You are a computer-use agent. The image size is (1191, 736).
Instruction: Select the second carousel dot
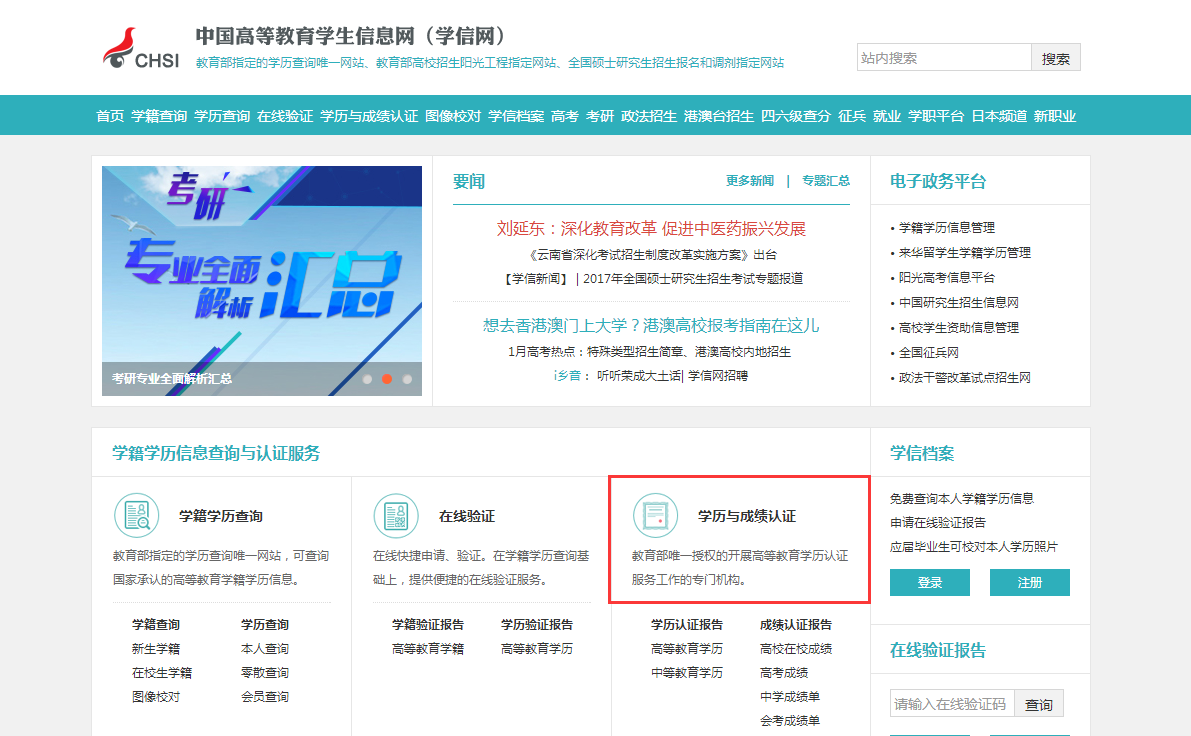[387, 379]
